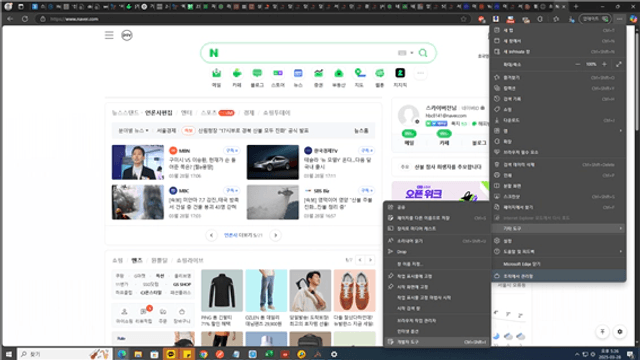Open Downloads (다운로드) from the Edge menu
Screen dimensions: 640x360
pos(558,120)
